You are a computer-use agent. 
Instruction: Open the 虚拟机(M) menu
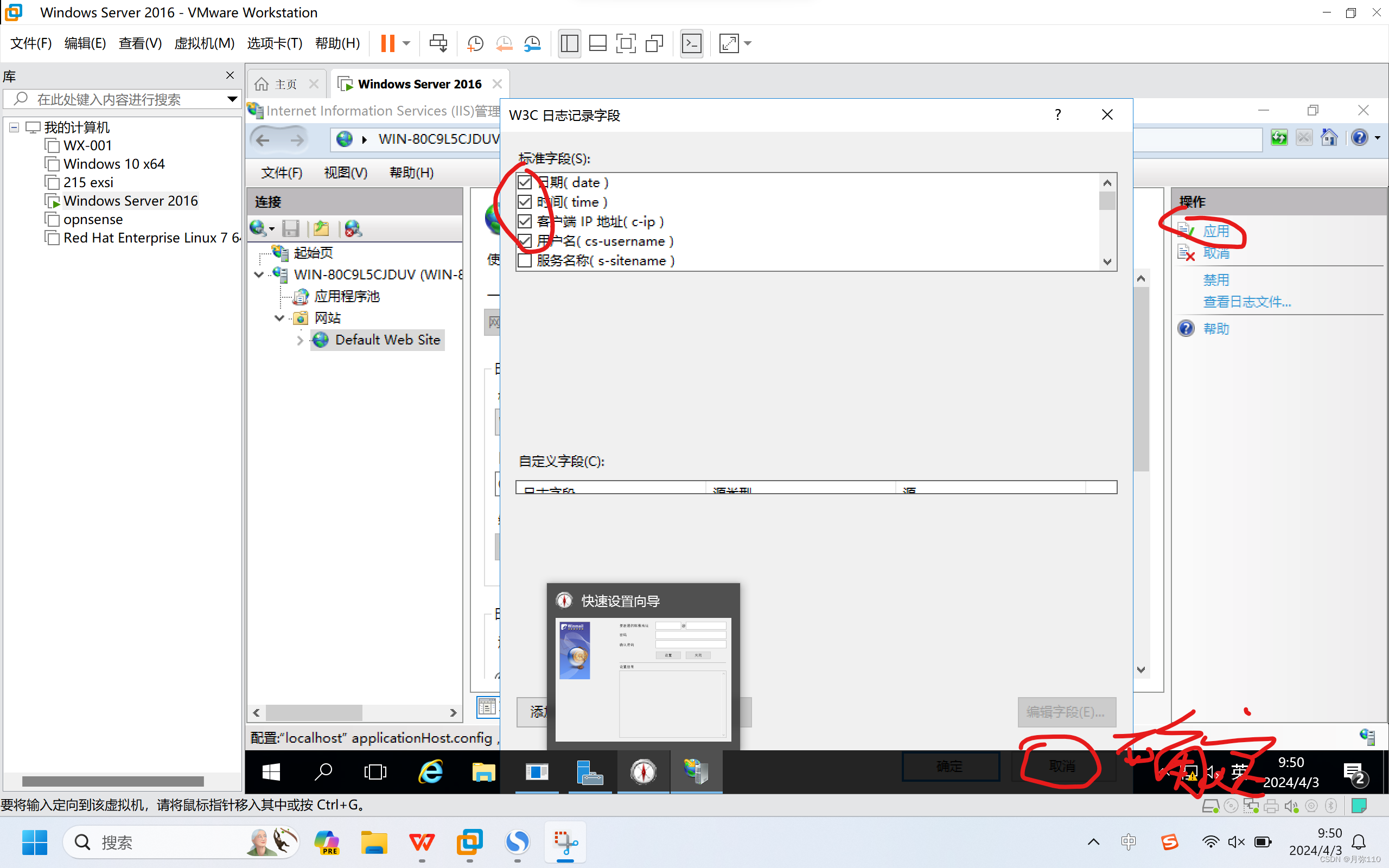pyautogui.click(x=205, y=43)
